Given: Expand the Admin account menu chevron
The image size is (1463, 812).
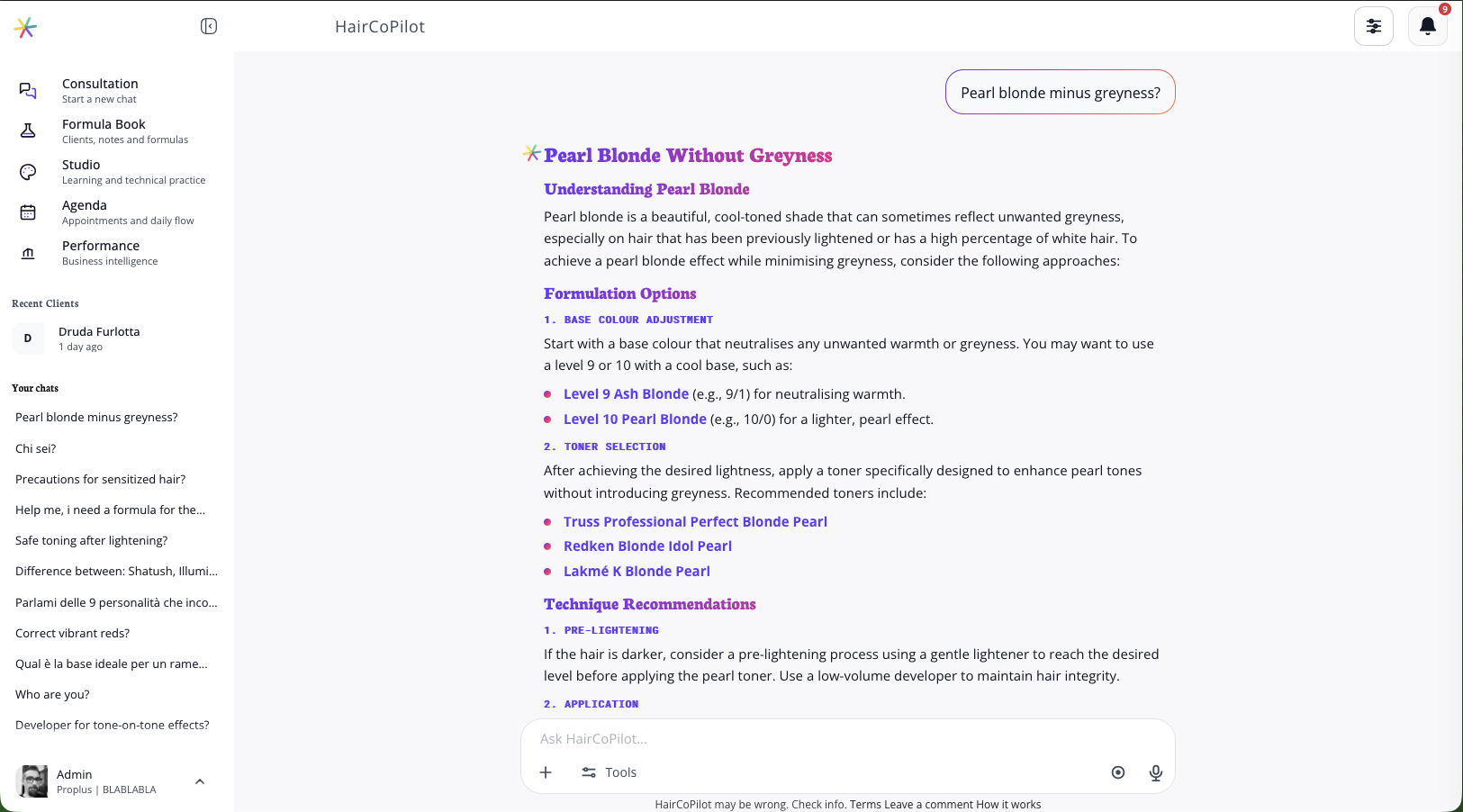Looking at the screenshot, I should (x=200, y=781).
